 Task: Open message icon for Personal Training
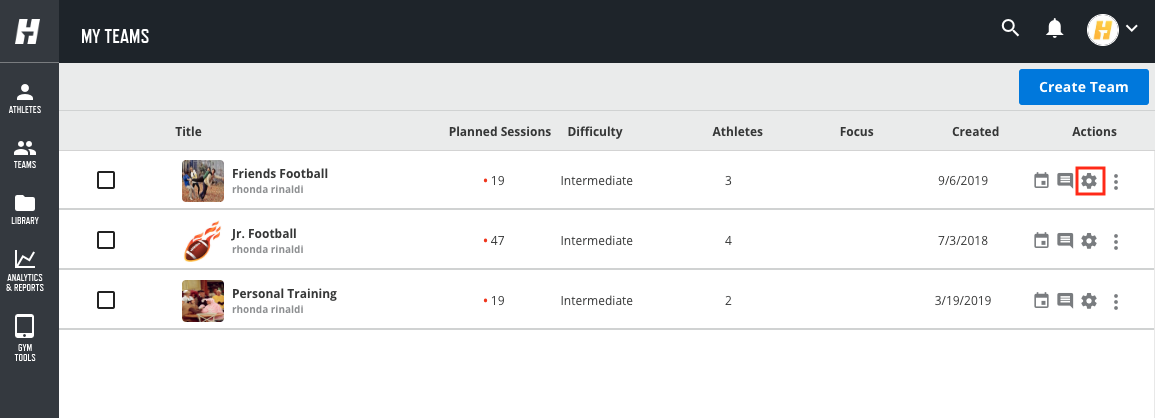click(1065, 301)
